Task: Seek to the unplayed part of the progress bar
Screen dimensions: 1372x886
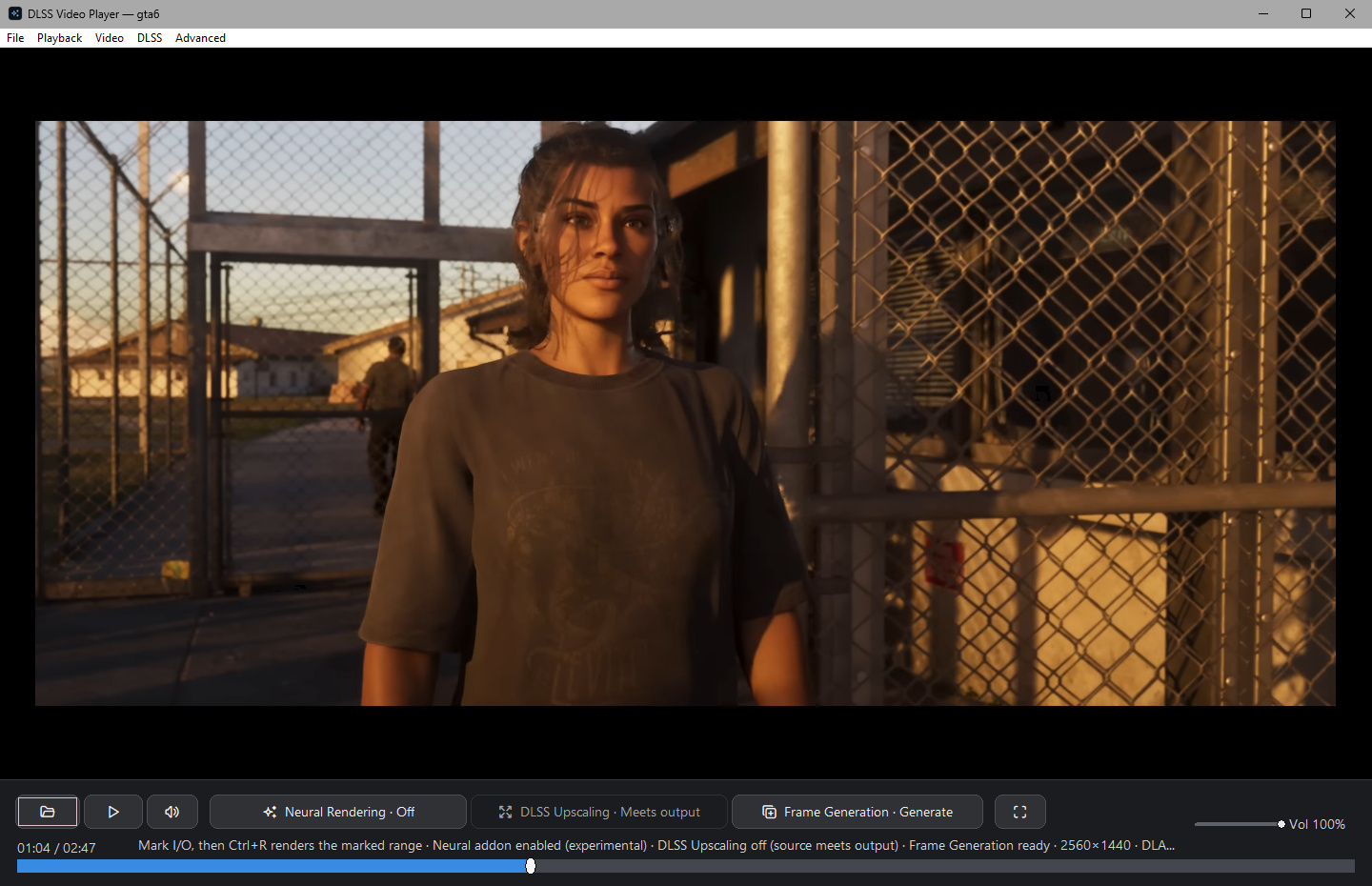Action: [945, 866]
